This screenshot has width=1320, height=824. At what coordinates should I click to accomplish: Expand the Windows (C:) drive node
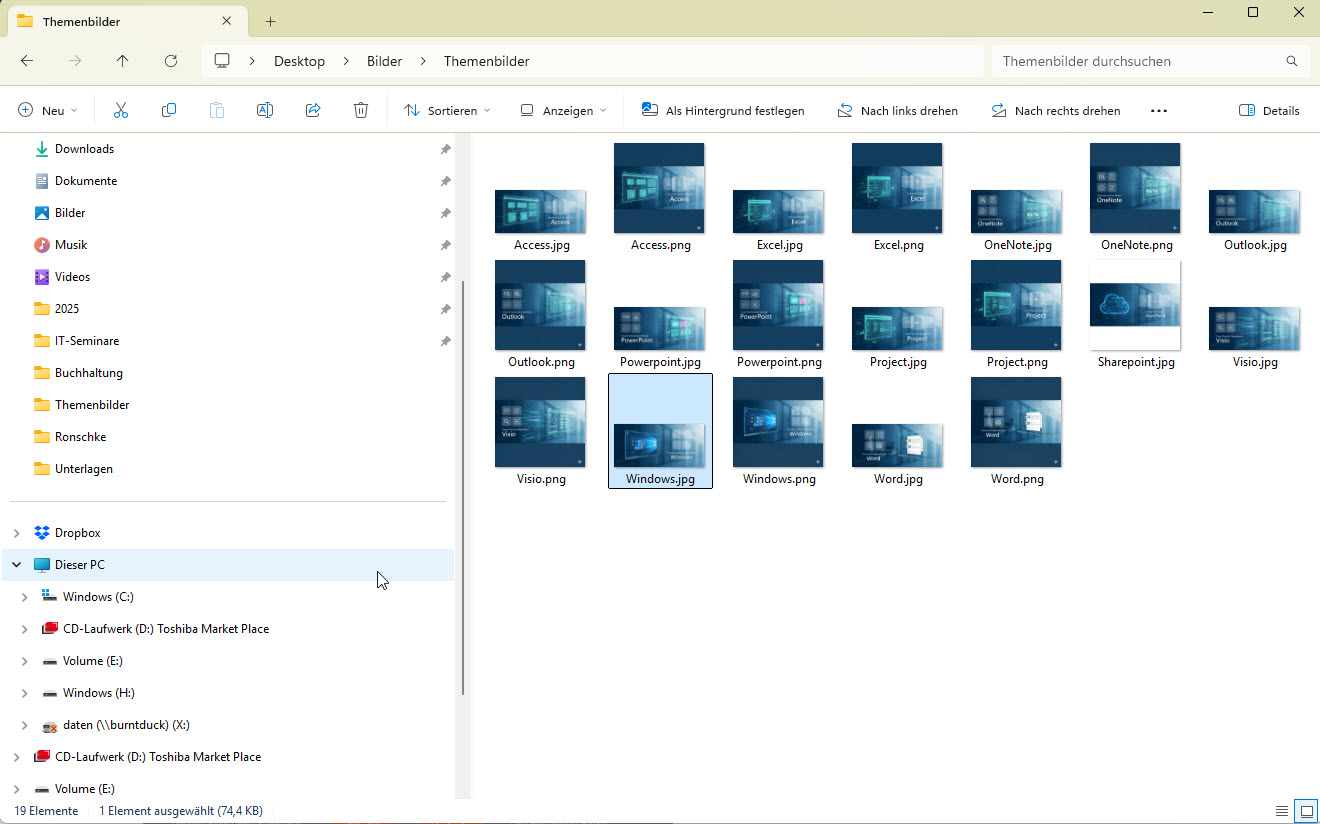click(x=24, y=597)
